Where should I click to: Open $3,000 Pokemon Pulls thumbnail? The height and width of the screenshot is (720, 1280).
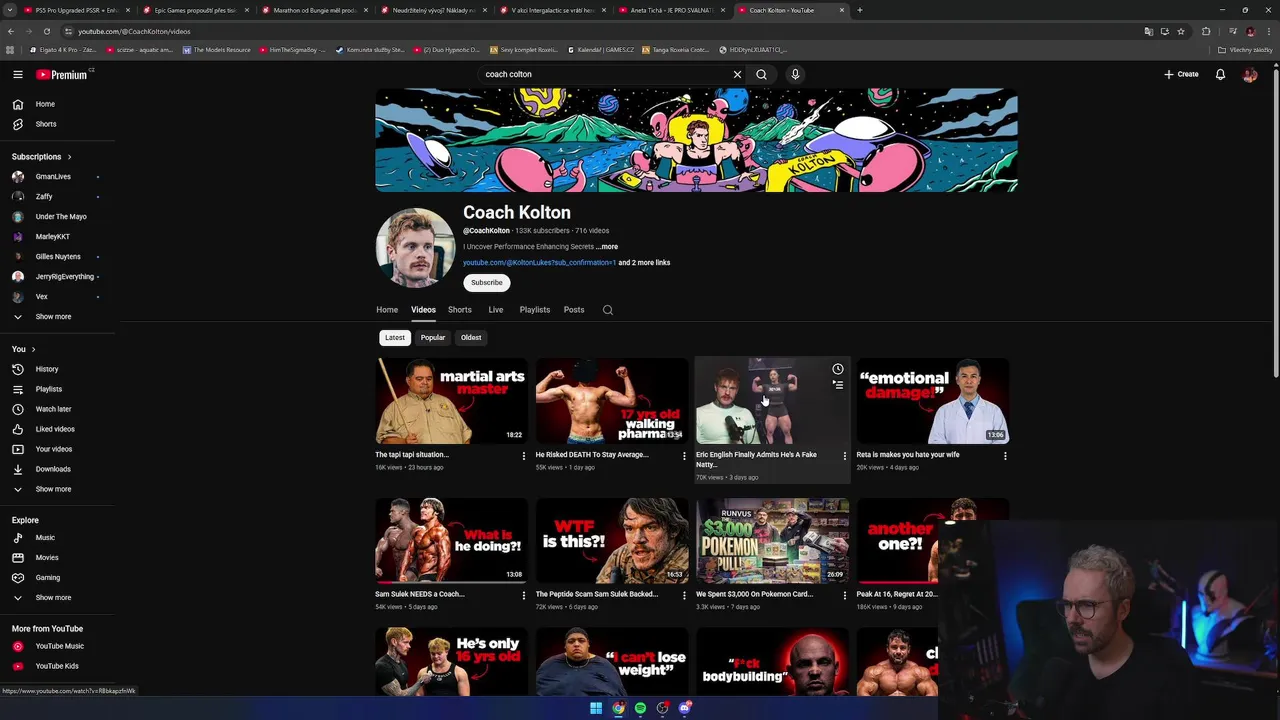772,541
